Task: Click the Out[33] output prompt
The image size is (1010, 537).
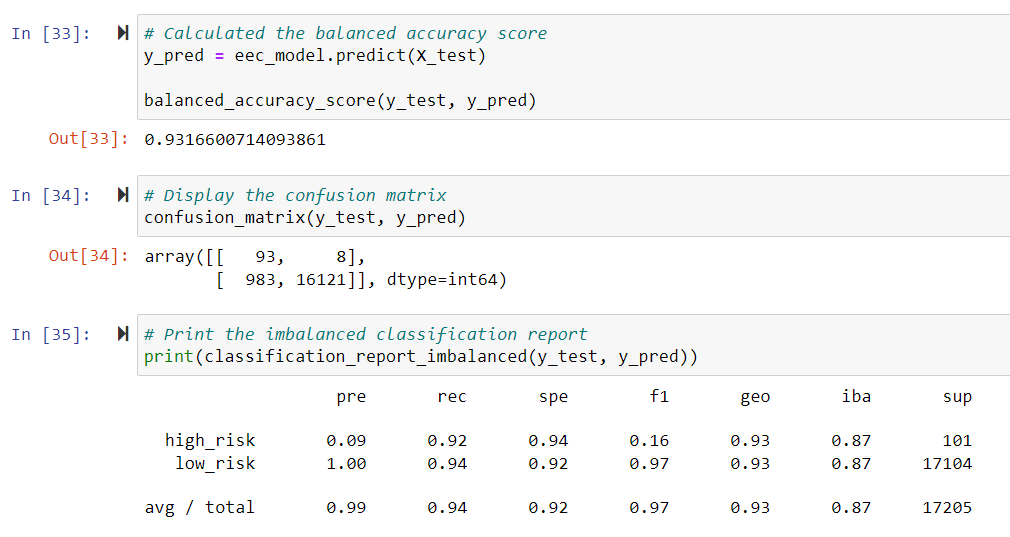Action: point(89,139)
